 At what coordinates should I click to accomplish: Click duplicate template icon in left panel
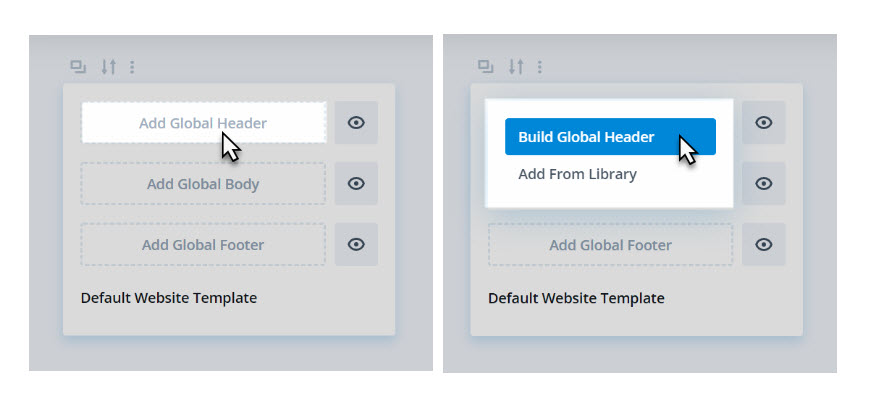[x=78, y=67]
